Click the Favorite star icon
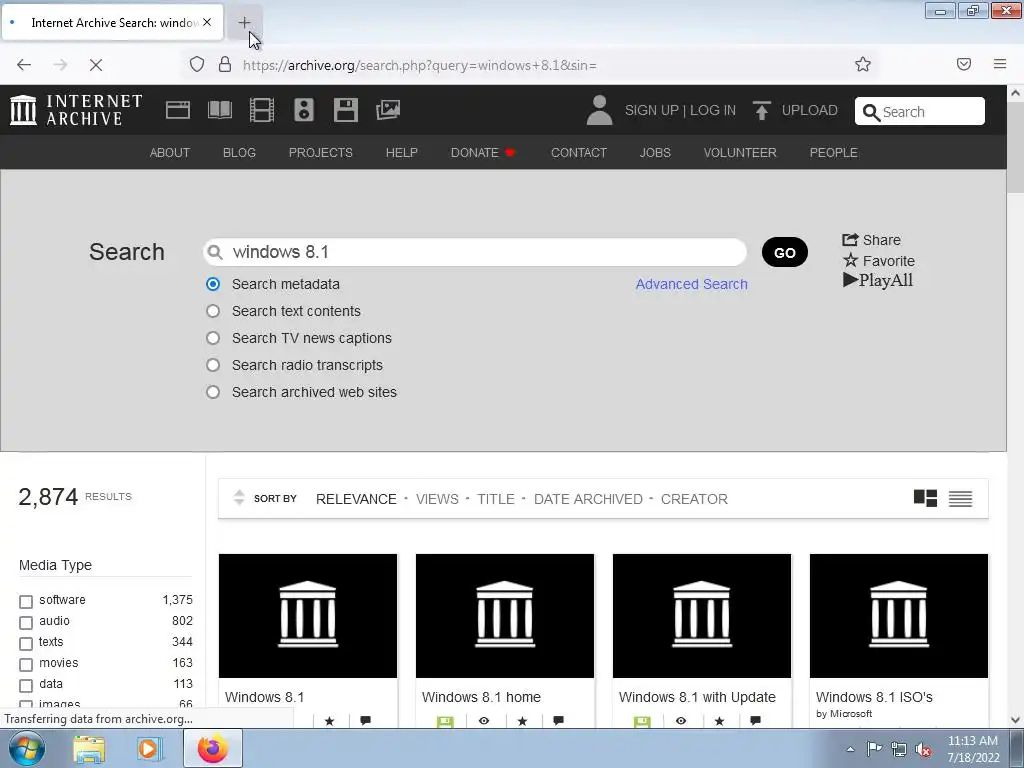Viewport: 1024px width, 768px height. [850, 261]
